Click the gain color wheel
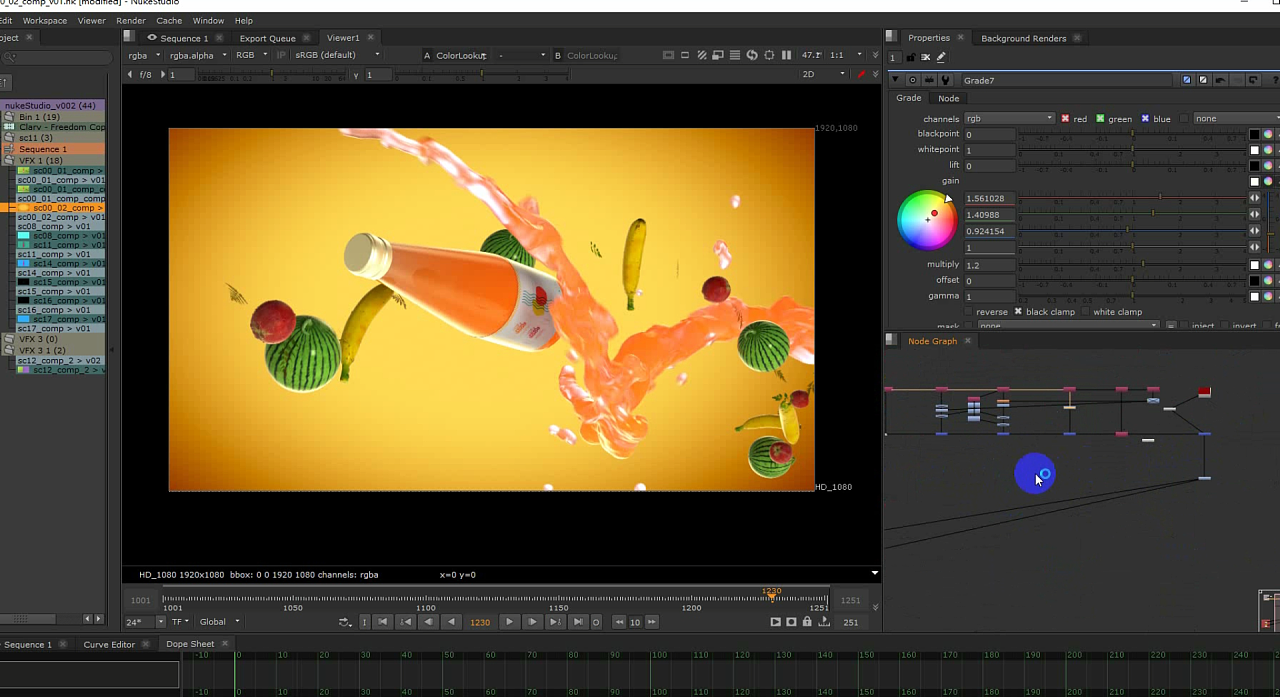Image resolution: width=1280 pixels, height=697 pixels. point(927,220)
